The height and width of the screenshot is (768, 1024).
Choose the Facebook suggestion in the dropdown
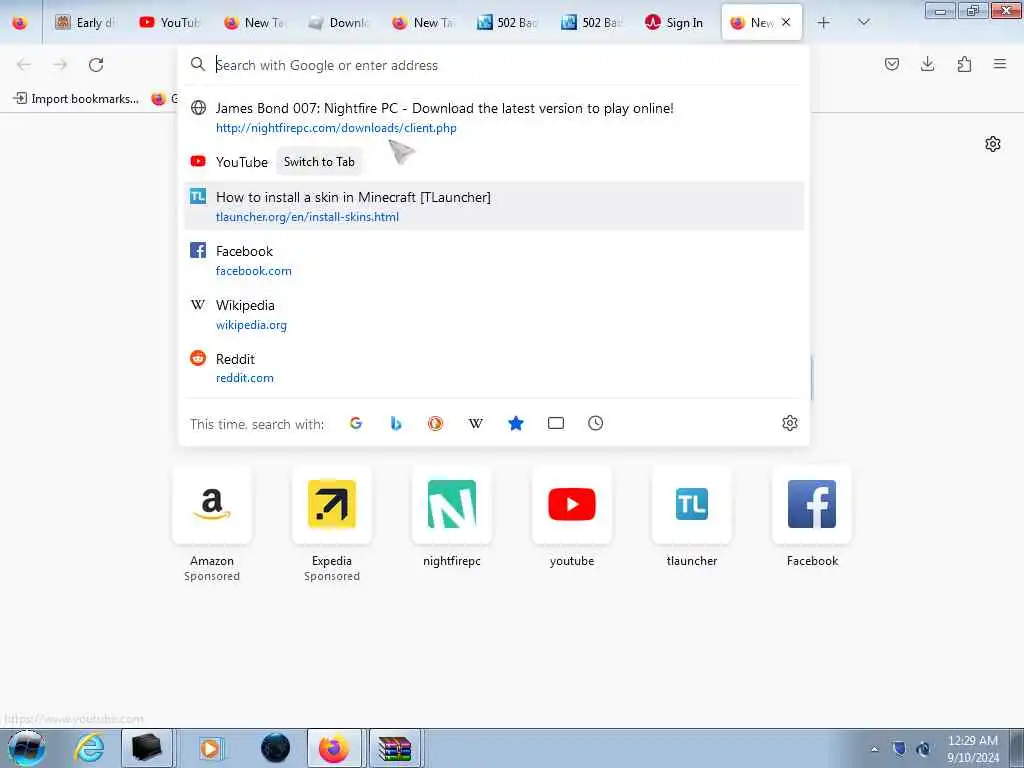click(494, 261)
